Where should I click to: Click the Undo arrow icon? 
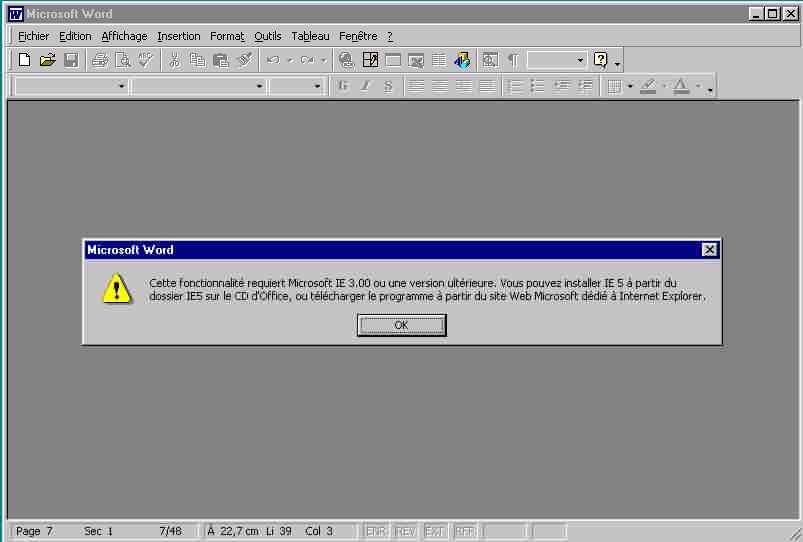[273, 60]
